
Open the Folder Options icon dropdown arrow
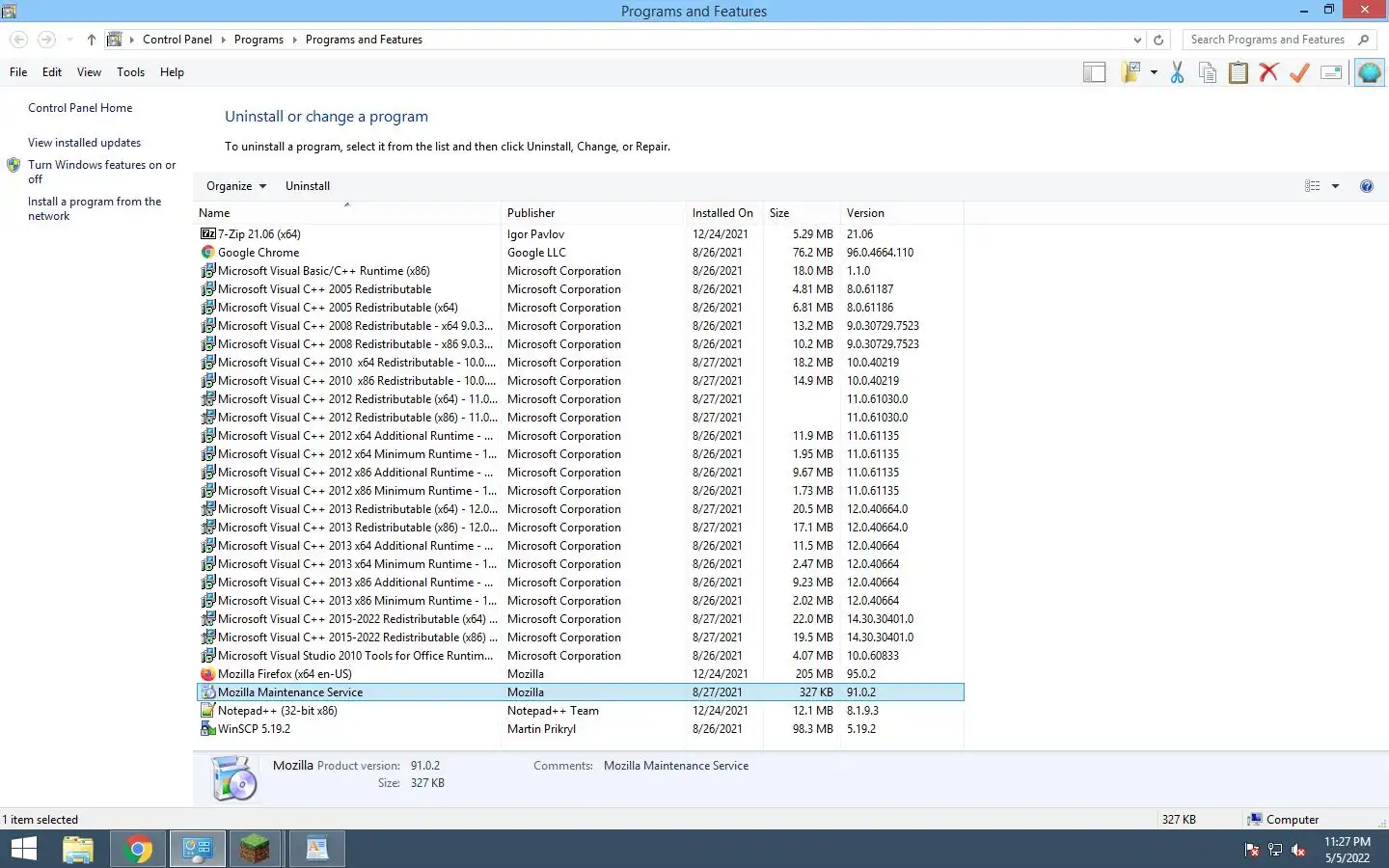click(x=1154, y=72)
